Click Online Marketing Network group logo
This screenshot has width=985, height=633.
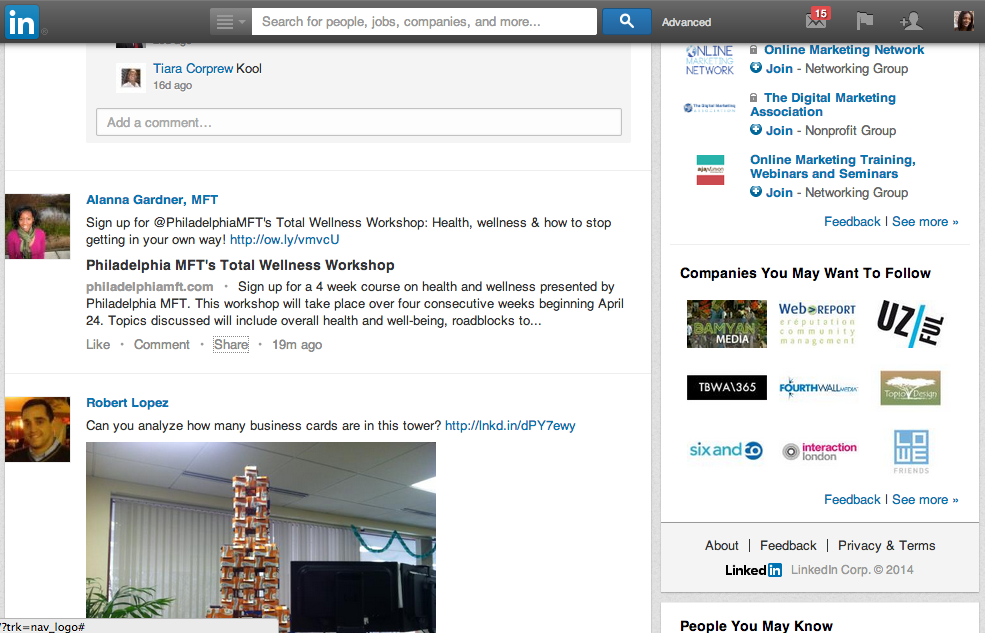(709, 60)
